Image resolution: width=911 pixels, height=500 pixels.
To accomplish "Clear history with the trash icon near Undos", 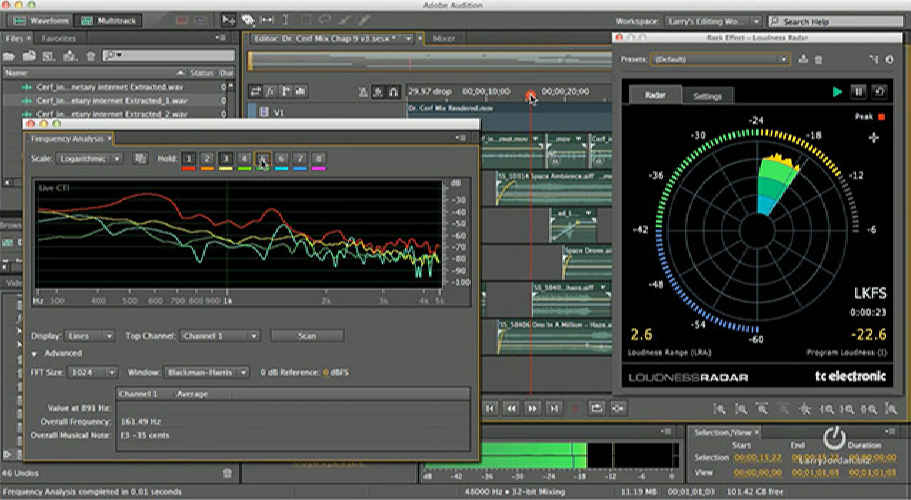I will pyautogui.click(x=227, y=472).
